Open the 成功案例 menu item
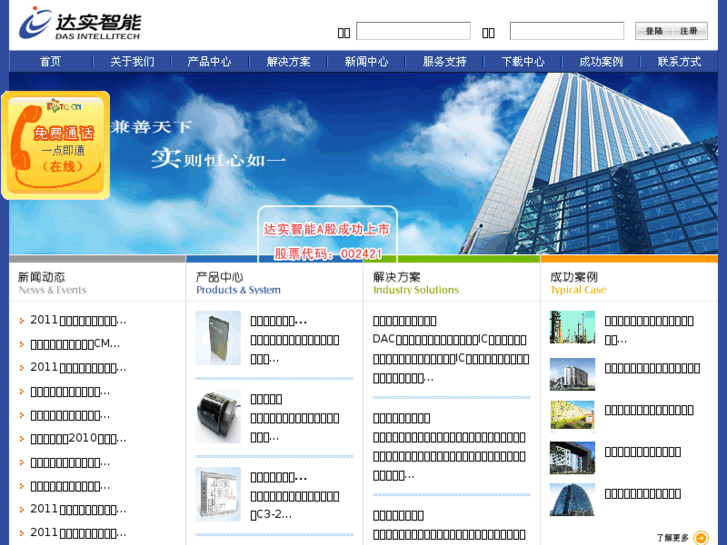This screenshot has width=727, height=545. point(601,62)
